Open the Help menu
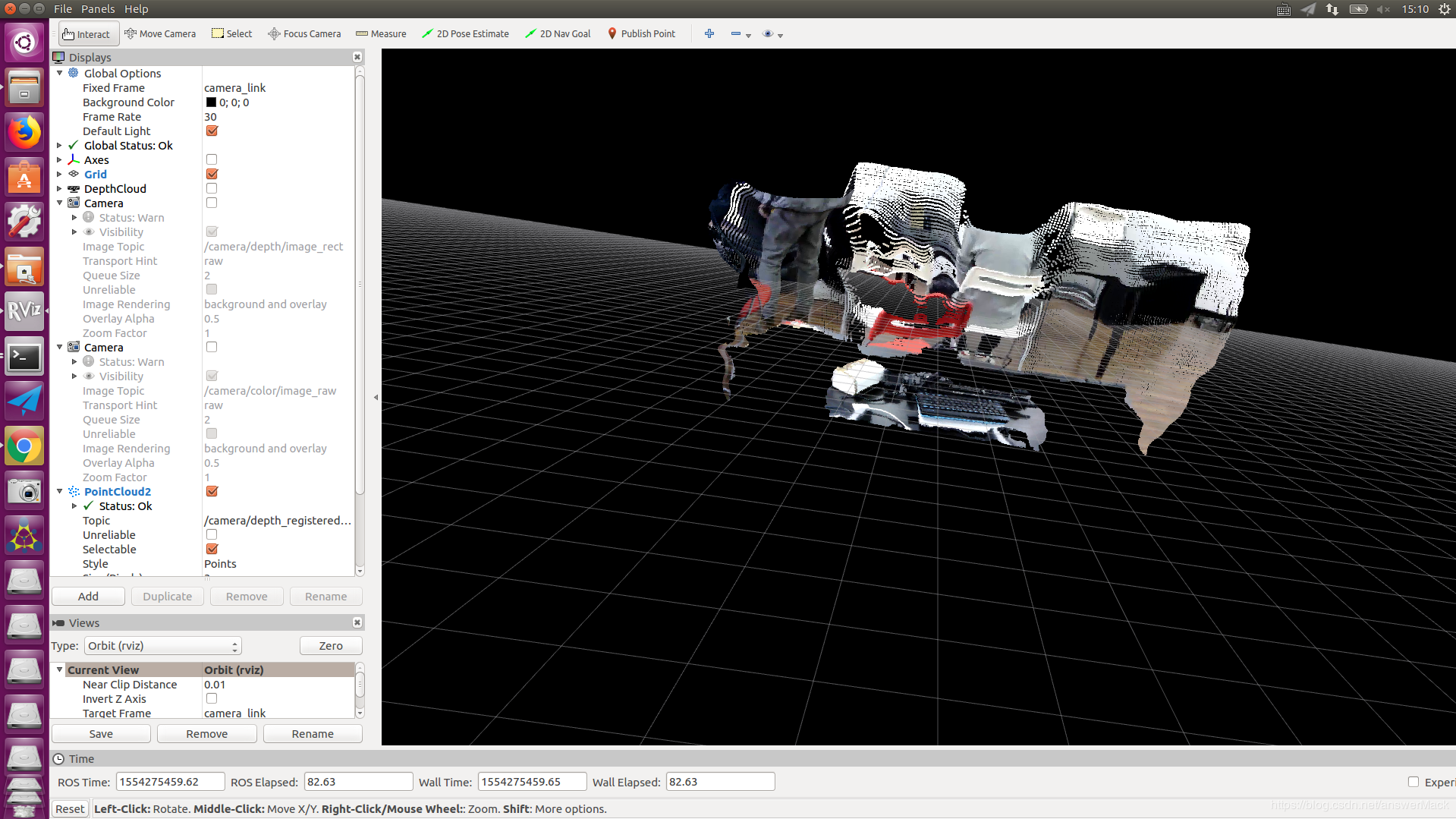The image size is (1456, 819). (137, 9)
